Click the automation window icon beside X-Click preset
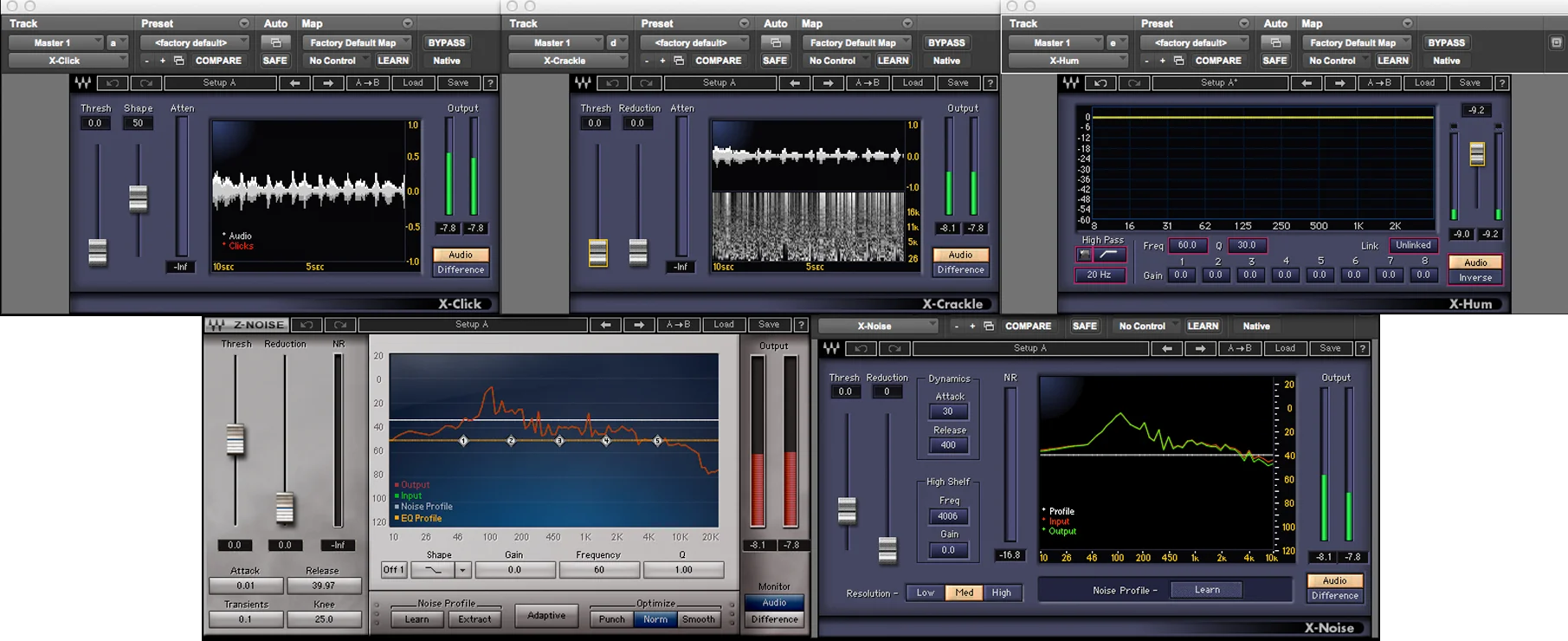This screenshot has width=1568, height=641. pyautogui.click(x=275, y=42)
